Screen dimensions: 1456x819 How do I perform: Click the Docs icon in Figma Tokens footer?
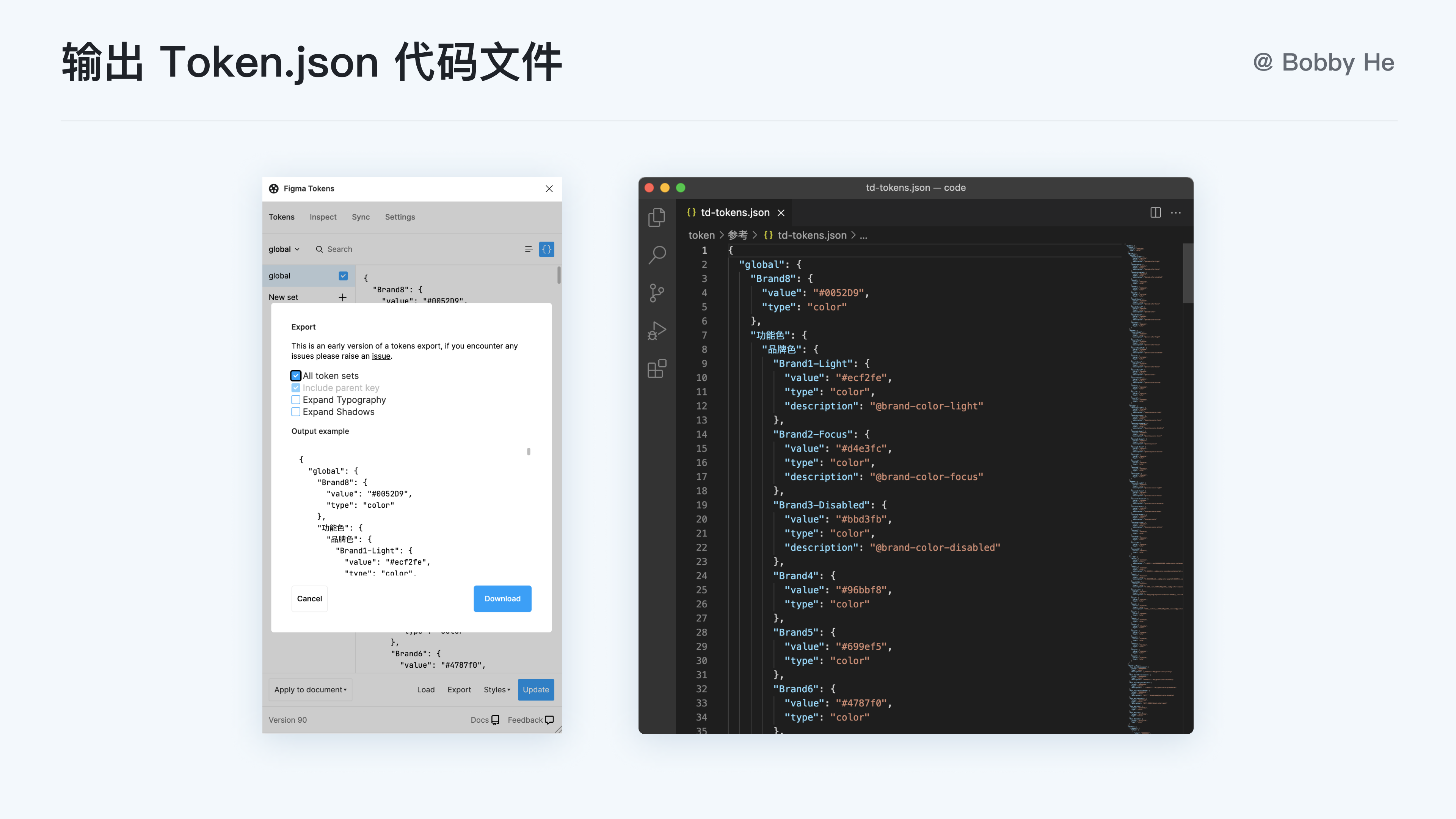pos(494,720)
